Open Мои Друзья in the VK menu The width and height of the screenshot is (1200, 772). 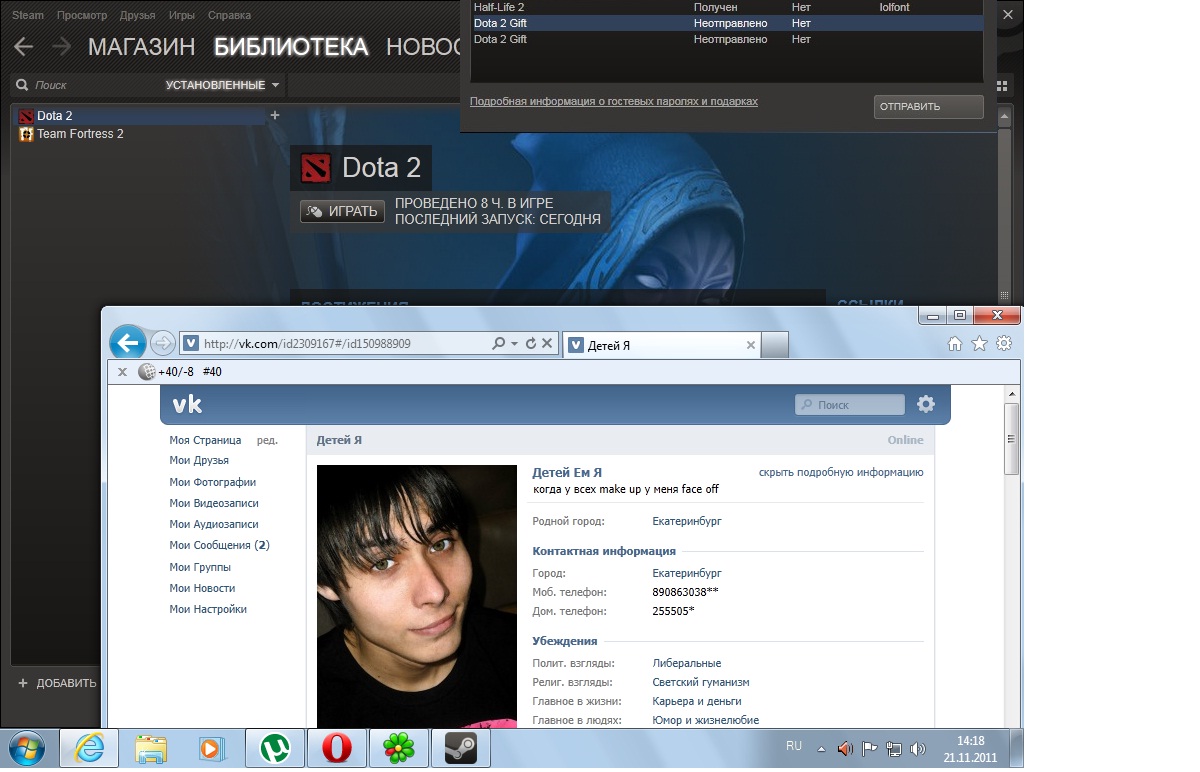point(199,460)
